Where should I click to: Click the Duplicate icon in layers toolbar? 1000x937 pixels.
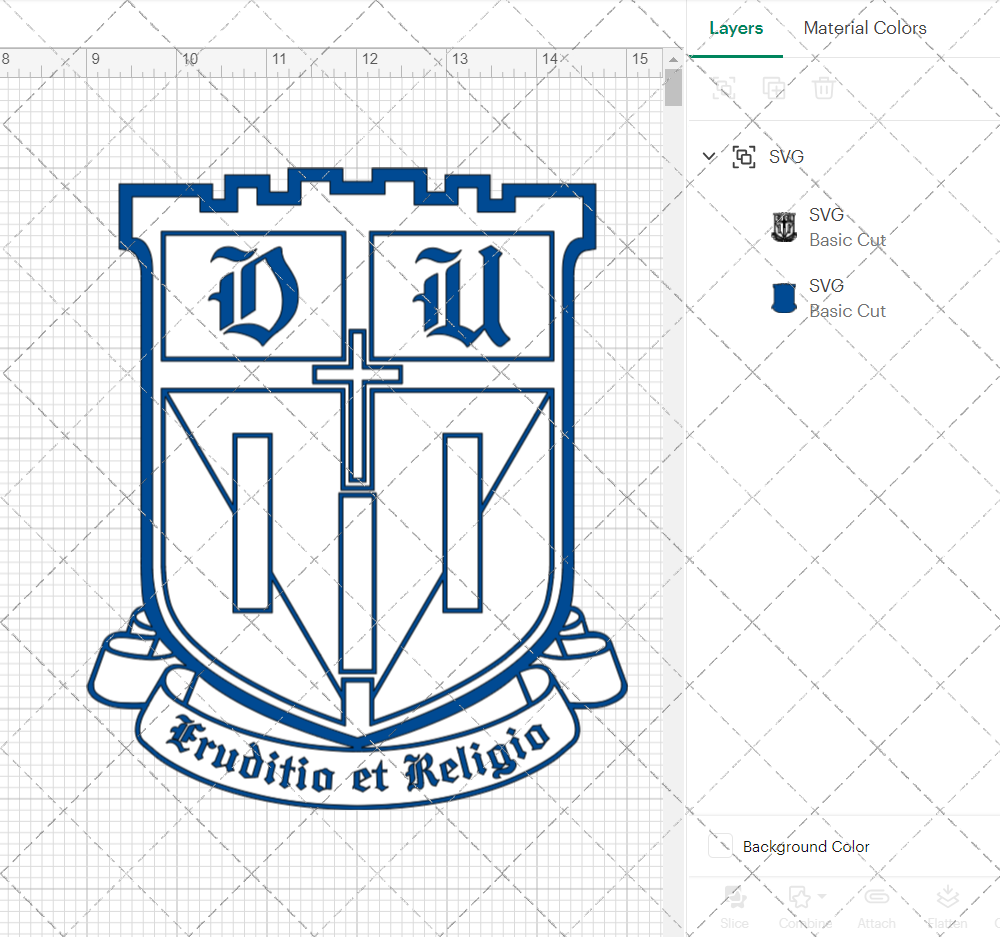point(774,88)
